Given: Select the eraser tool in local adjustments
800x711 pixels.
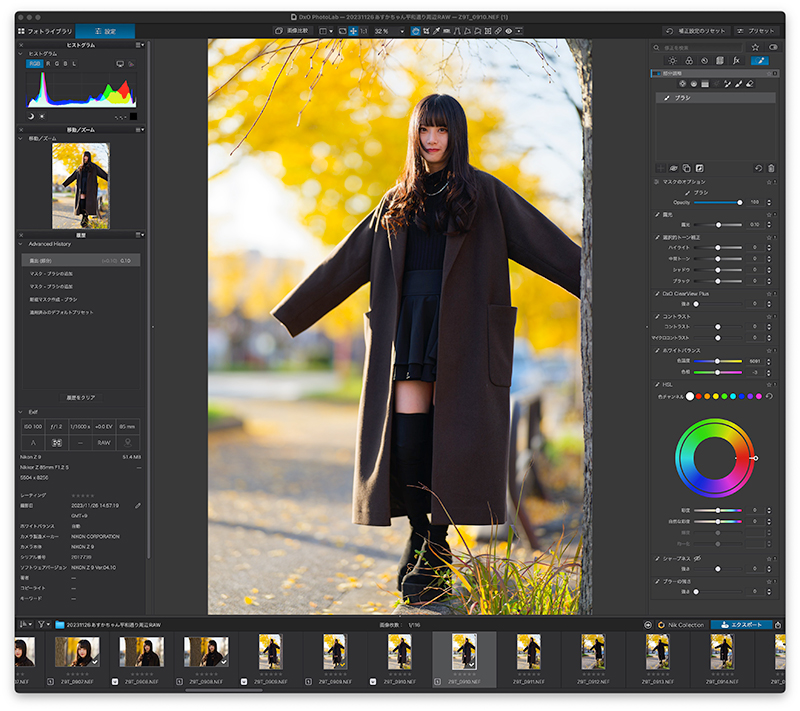Looking at the screenshot, I should pos(749,84).
